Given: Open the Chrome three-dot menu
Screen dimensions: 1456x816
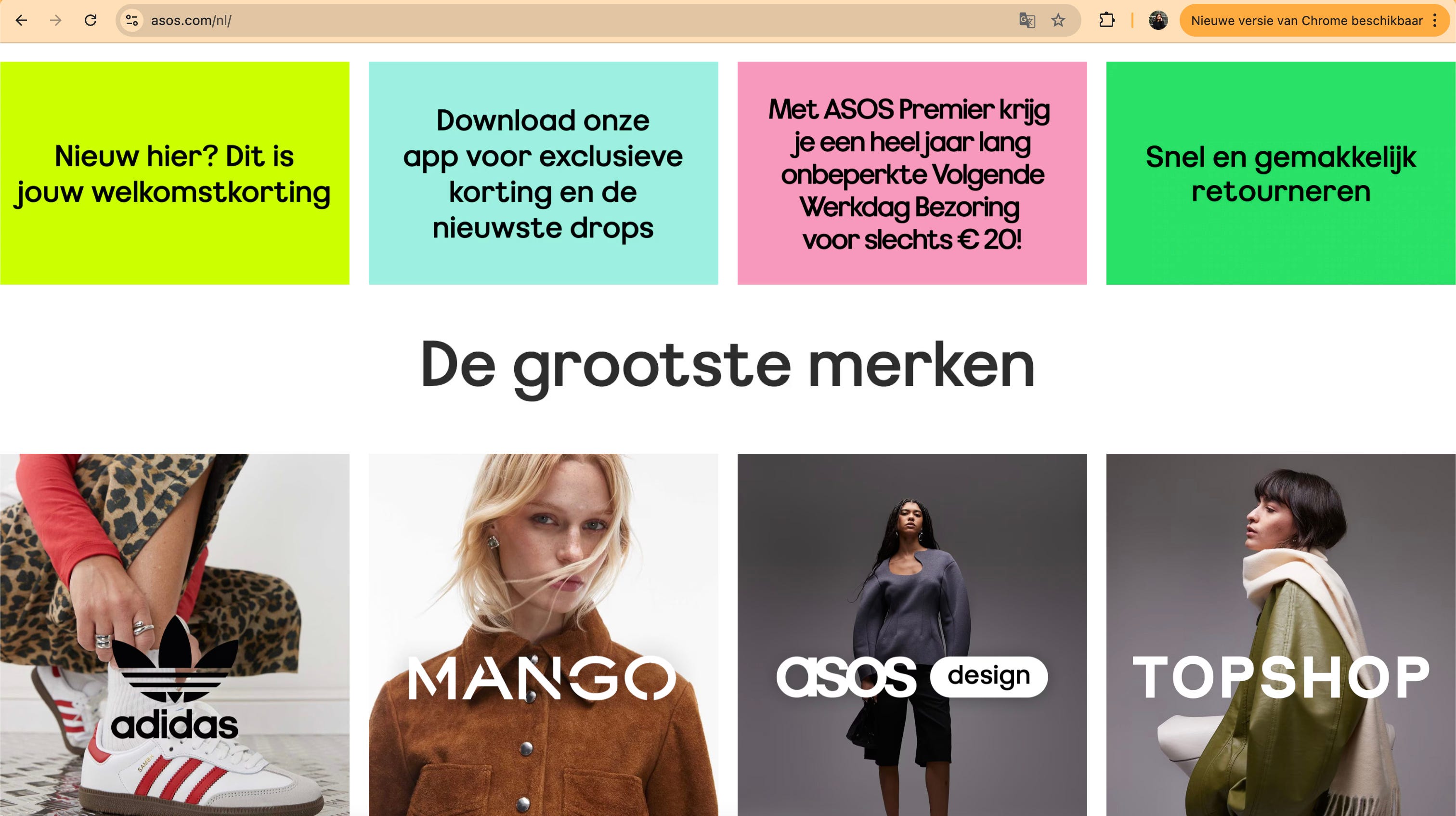Looking at the screenshot, I should (x=1434, y=20).
